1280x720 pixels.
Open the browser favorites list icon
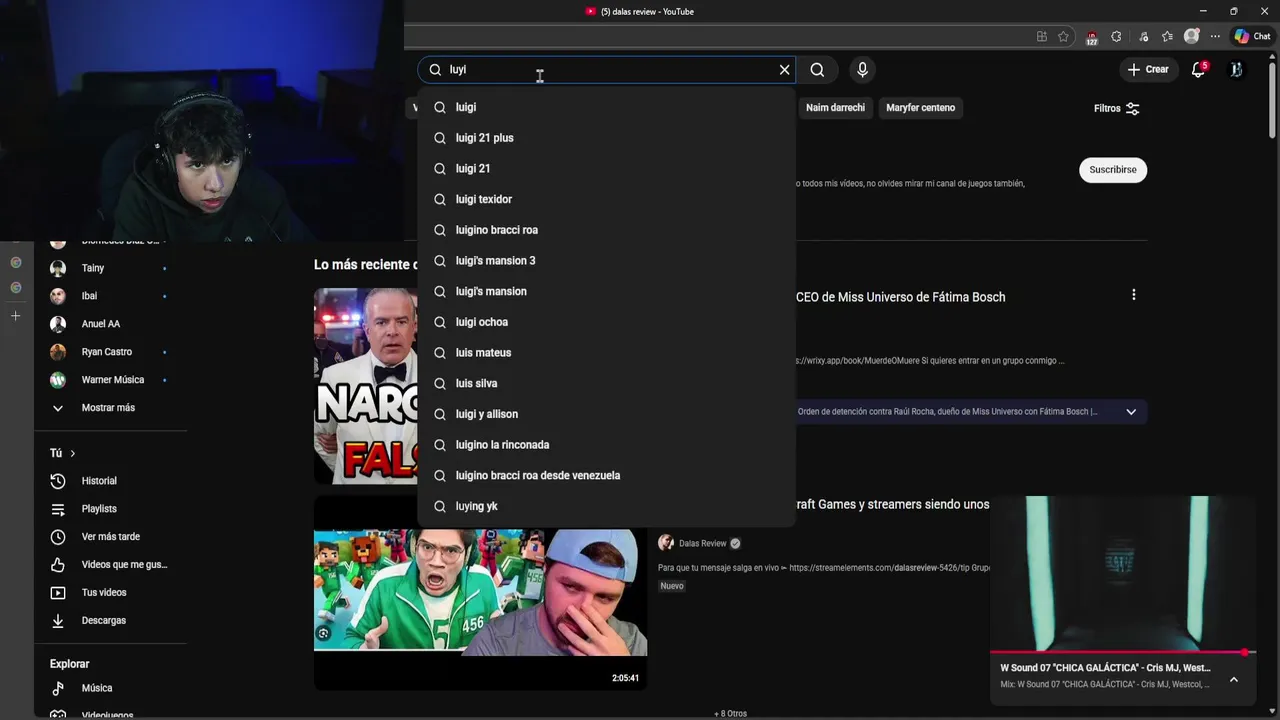(1167, 36)
